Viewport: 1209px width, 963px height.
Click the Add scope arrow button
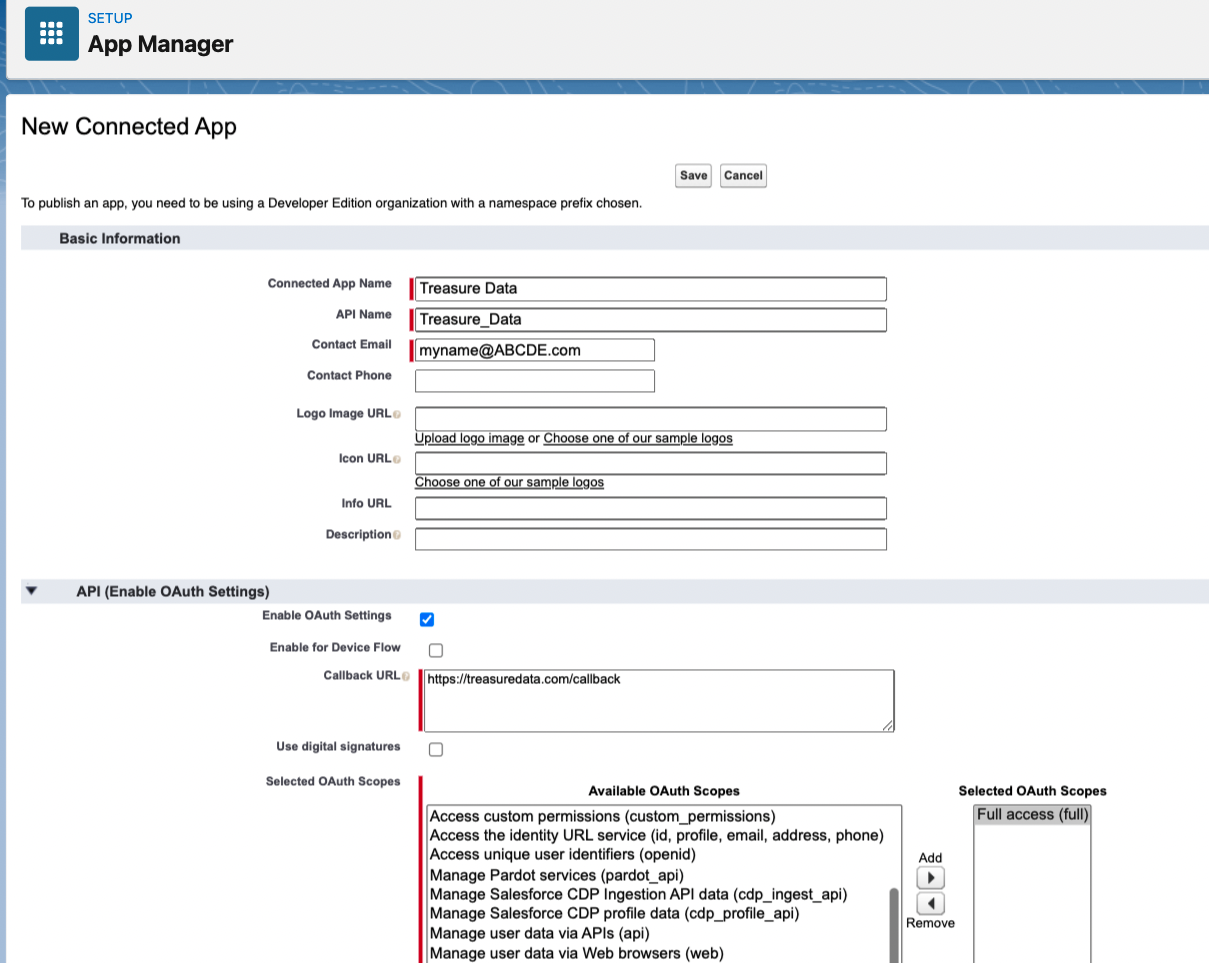pyautogui.click(x=930, y=878)
